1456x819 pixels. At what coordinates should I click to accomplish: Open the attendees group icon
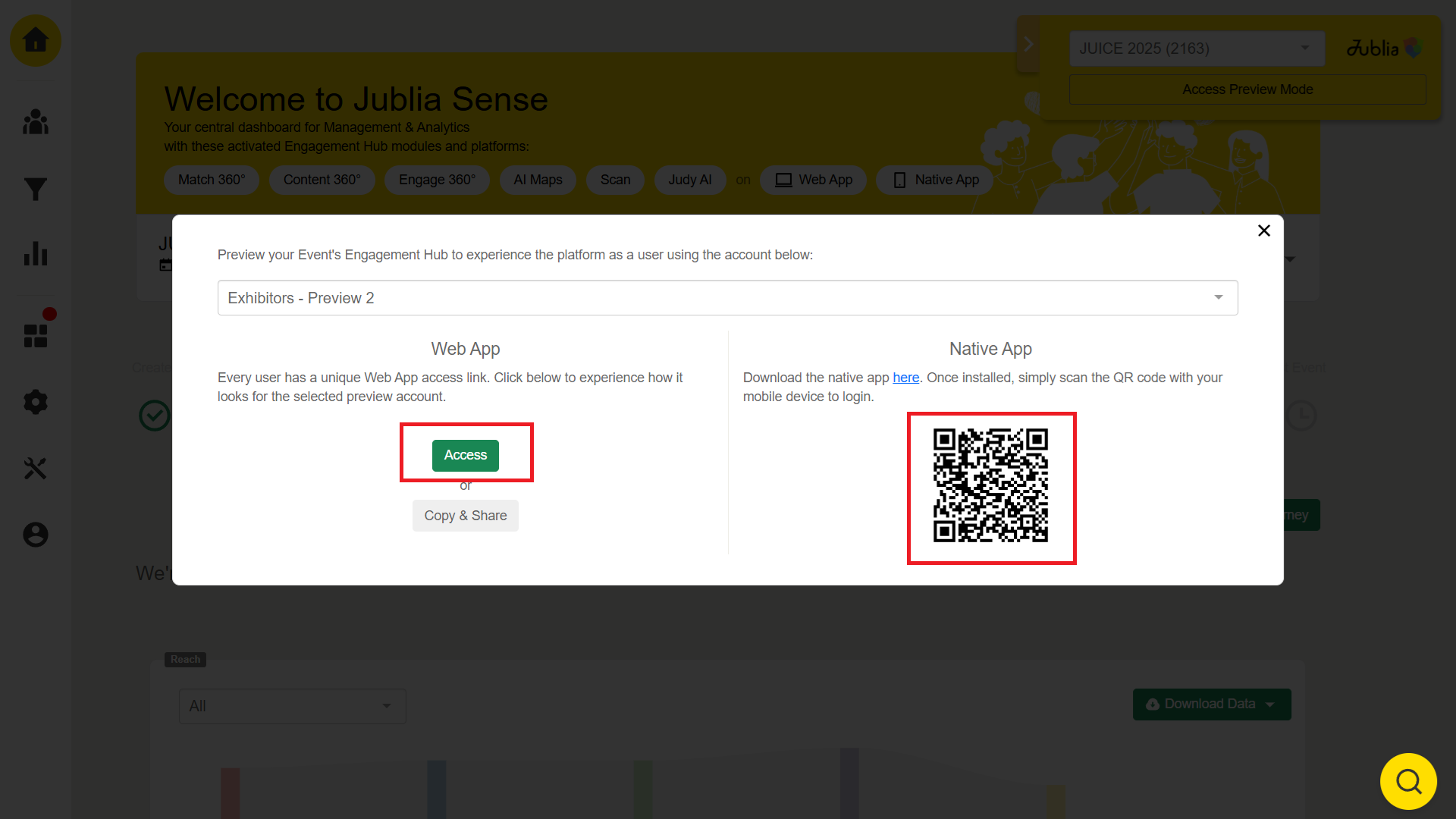[36, 122]
